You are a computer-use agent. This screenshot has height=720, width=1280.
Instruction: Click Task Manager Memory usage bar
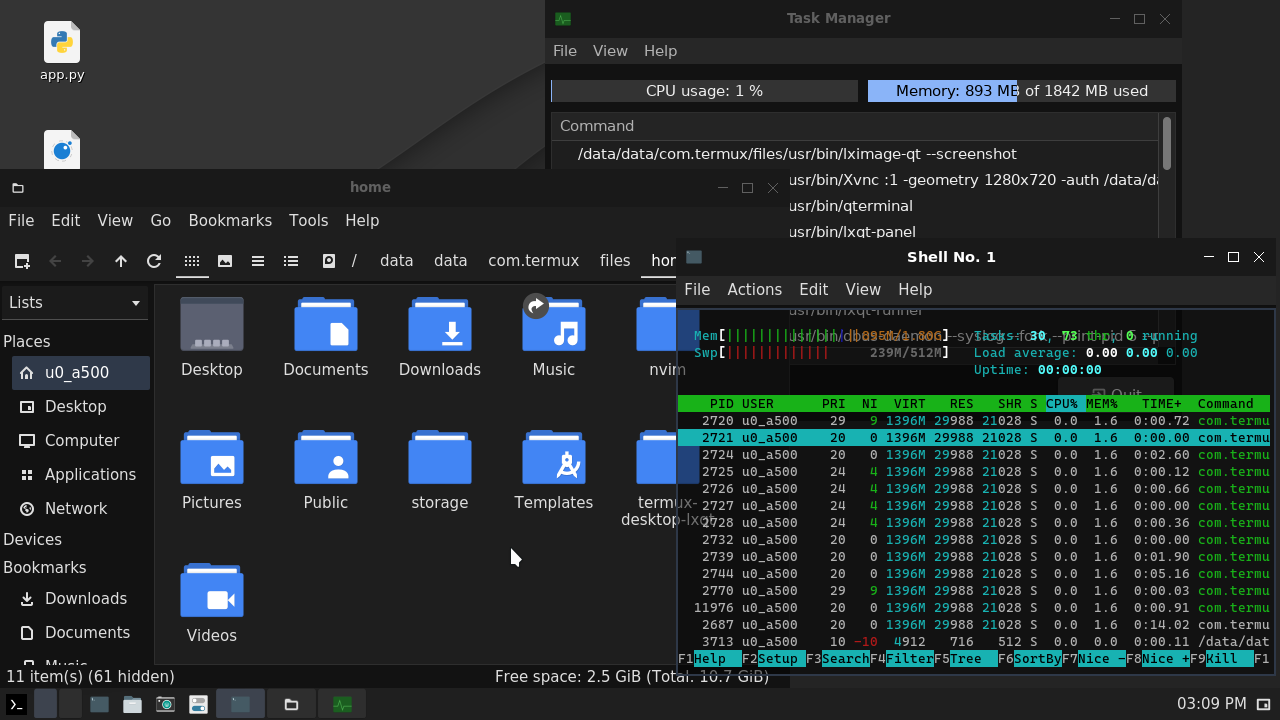[1021, 91]
